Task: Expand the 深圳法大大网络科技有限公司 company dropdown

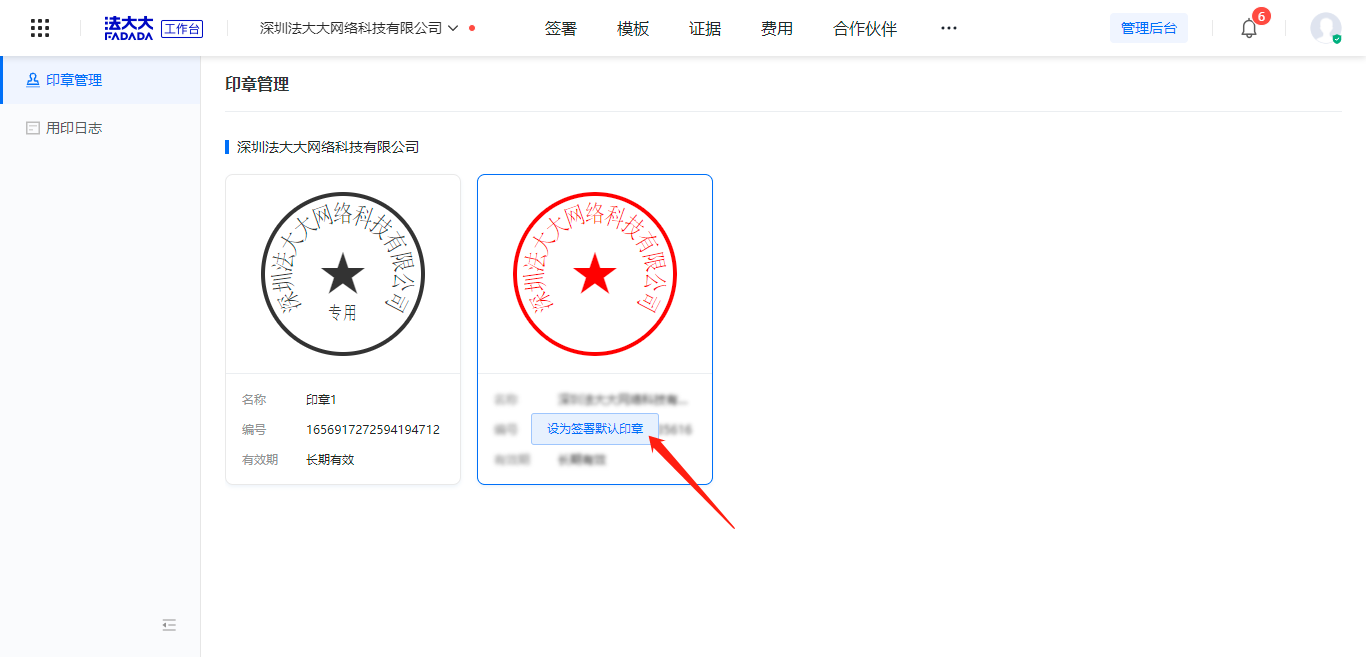Action: point(359,28)
